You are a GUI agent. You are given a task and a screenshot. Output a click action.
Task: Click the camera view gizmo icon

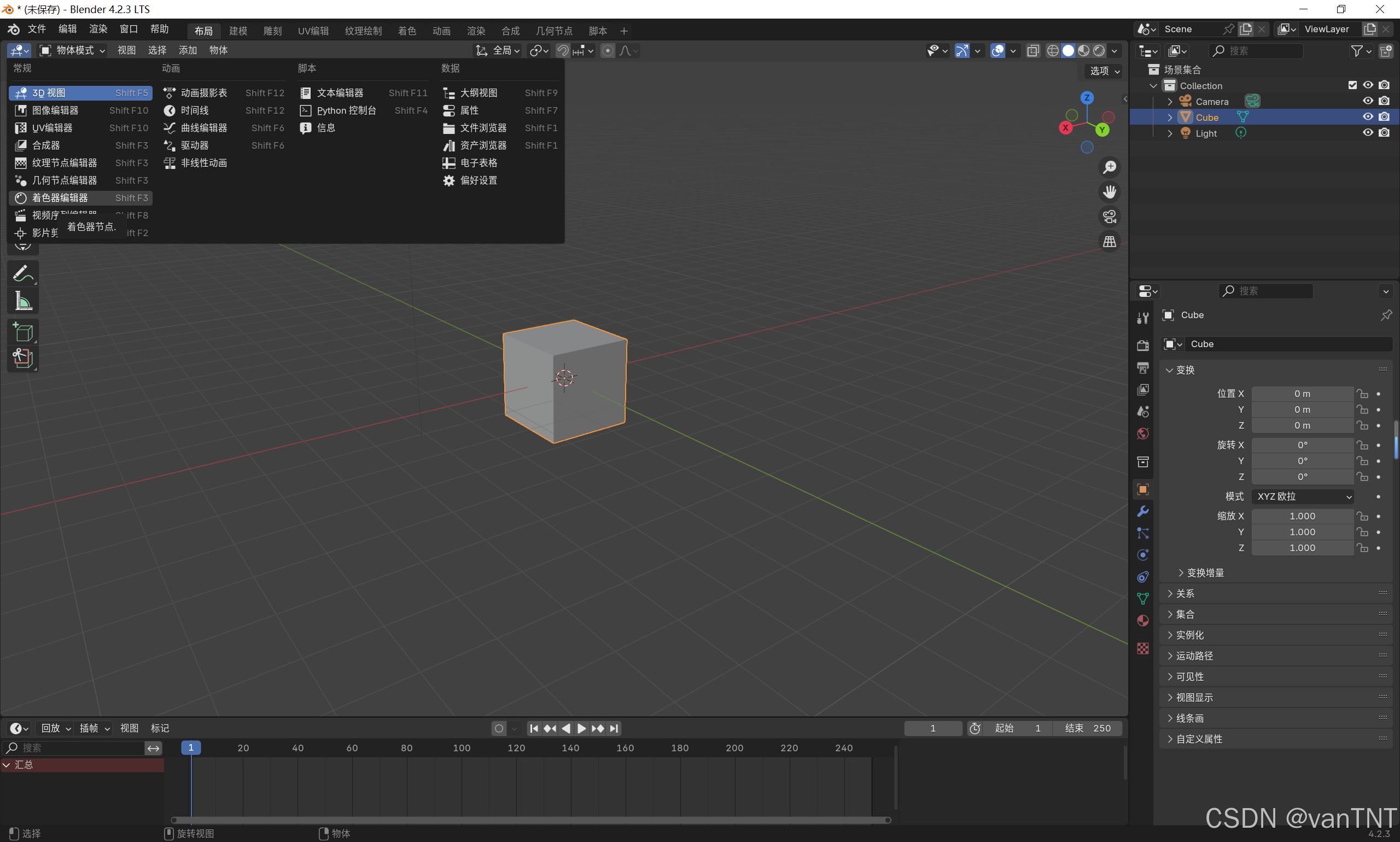coord(1109,217)
